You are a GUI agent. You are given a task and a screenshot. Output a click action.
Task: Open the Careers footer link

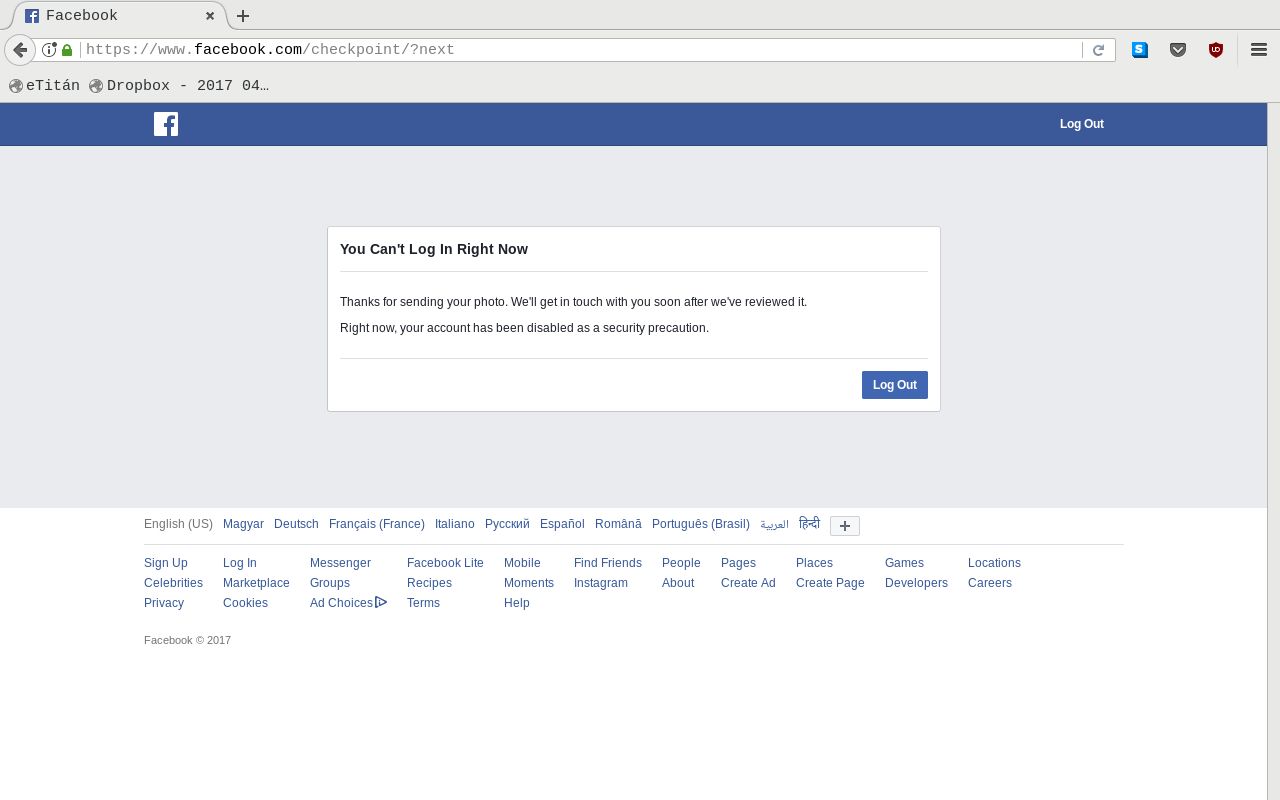(x=990, y=583)
